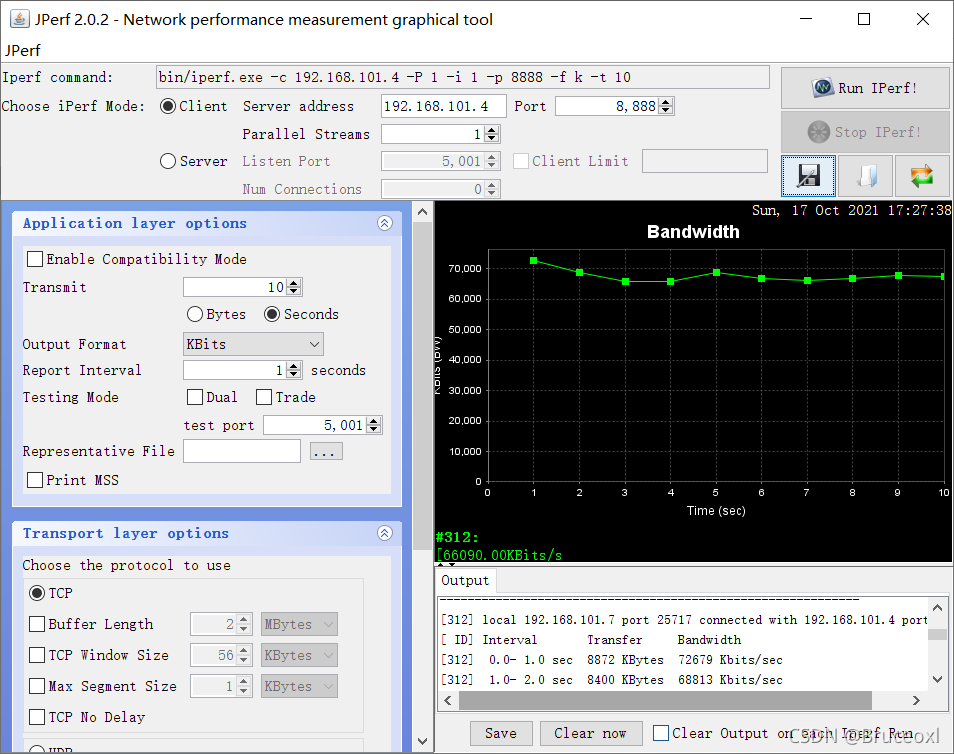This screenshot has width=954, height=754.
Task: Toggle the Trade testing mode checkbox
Action: point(264,397)
